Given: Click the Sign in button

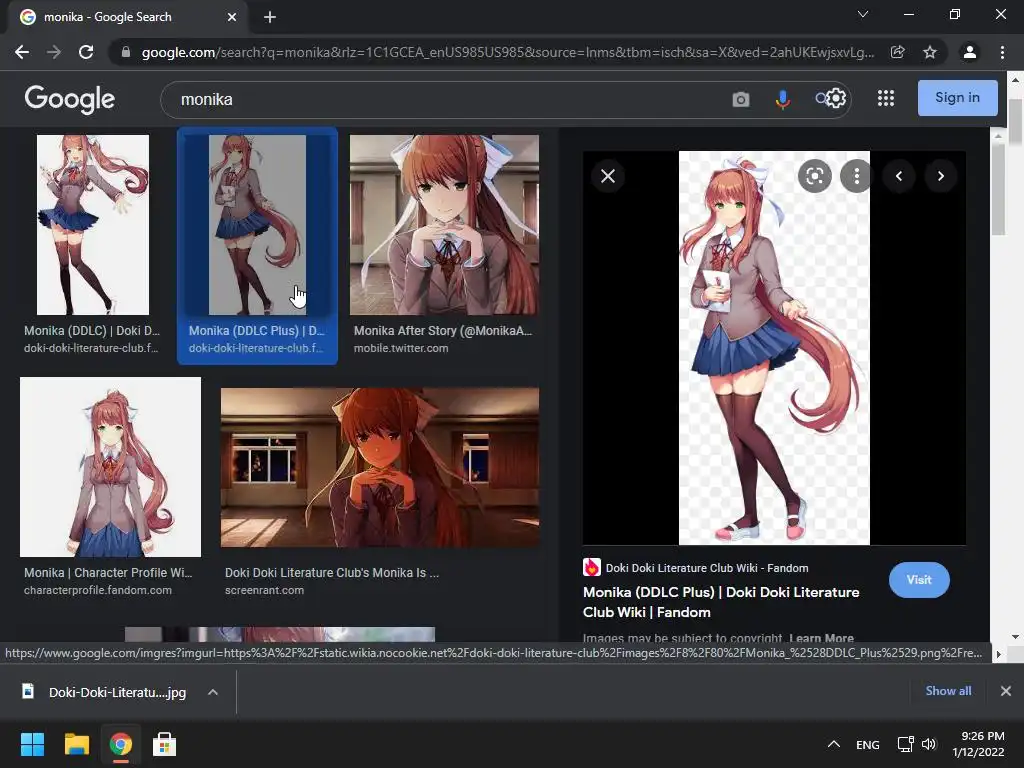Looking at the screenshot, I should (x=957, y=98).
